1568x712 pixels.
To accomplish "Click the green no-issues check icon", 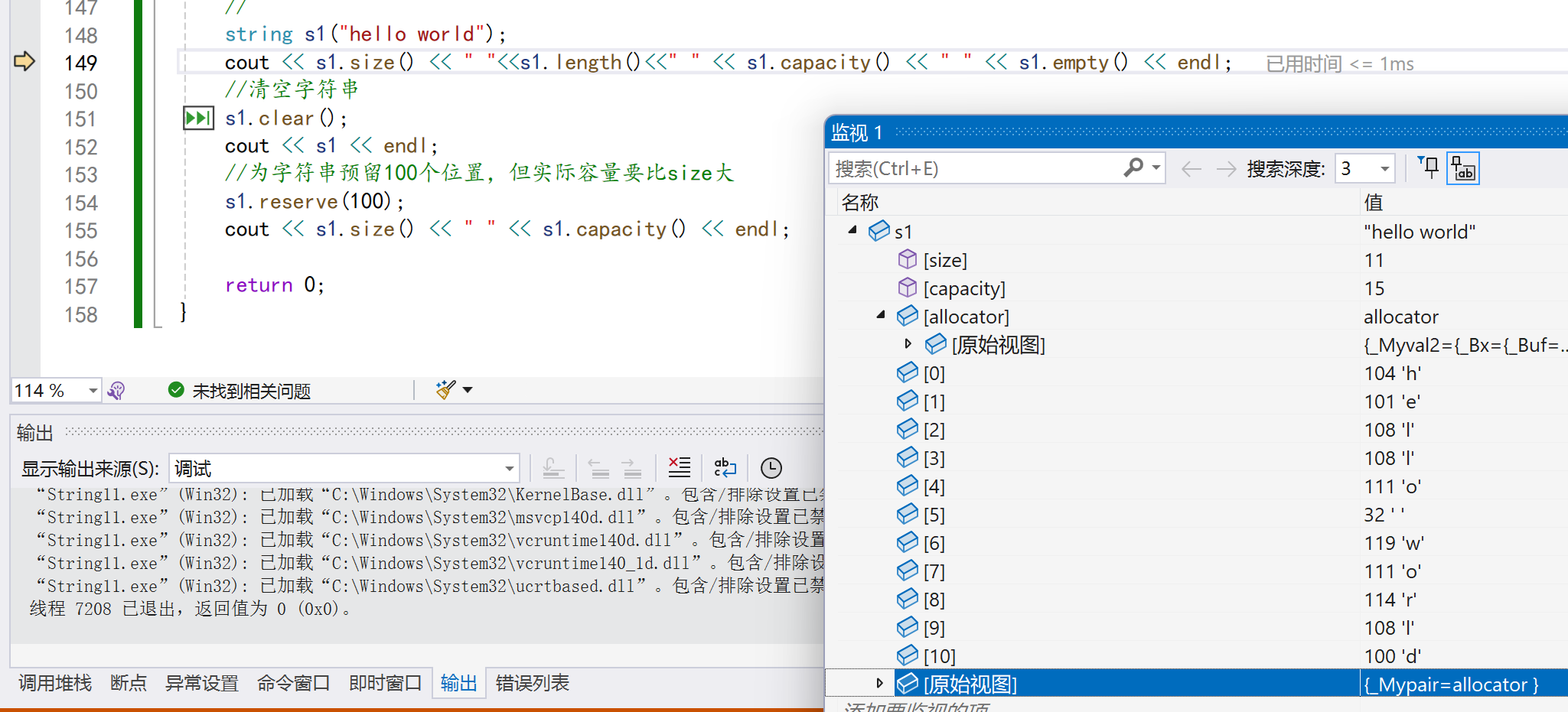I will [x=176, y=390].
